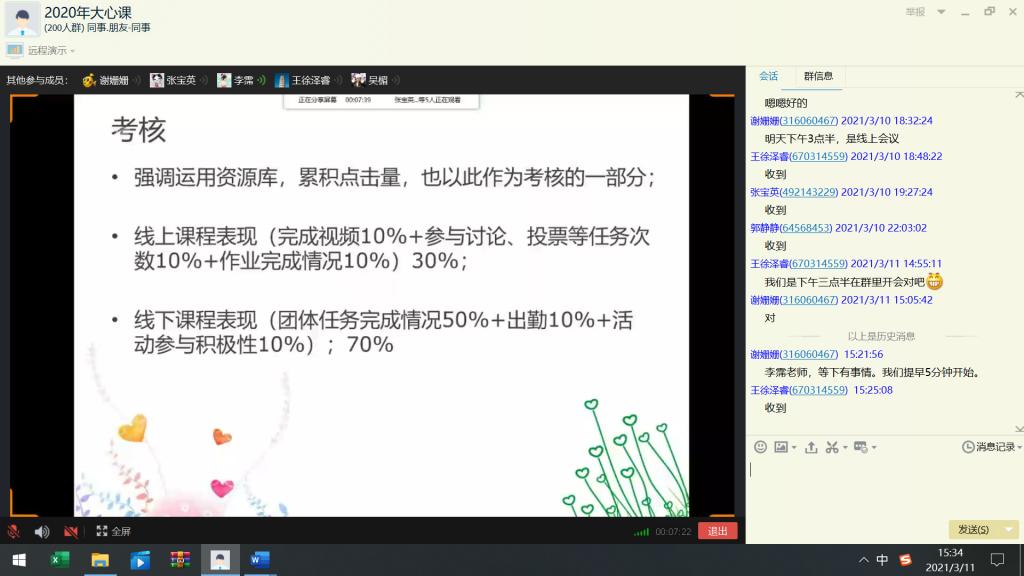Expand the dropdown arrow next to 举报
The height and width of the screenshot is (576, 1024).
(941, 12)
